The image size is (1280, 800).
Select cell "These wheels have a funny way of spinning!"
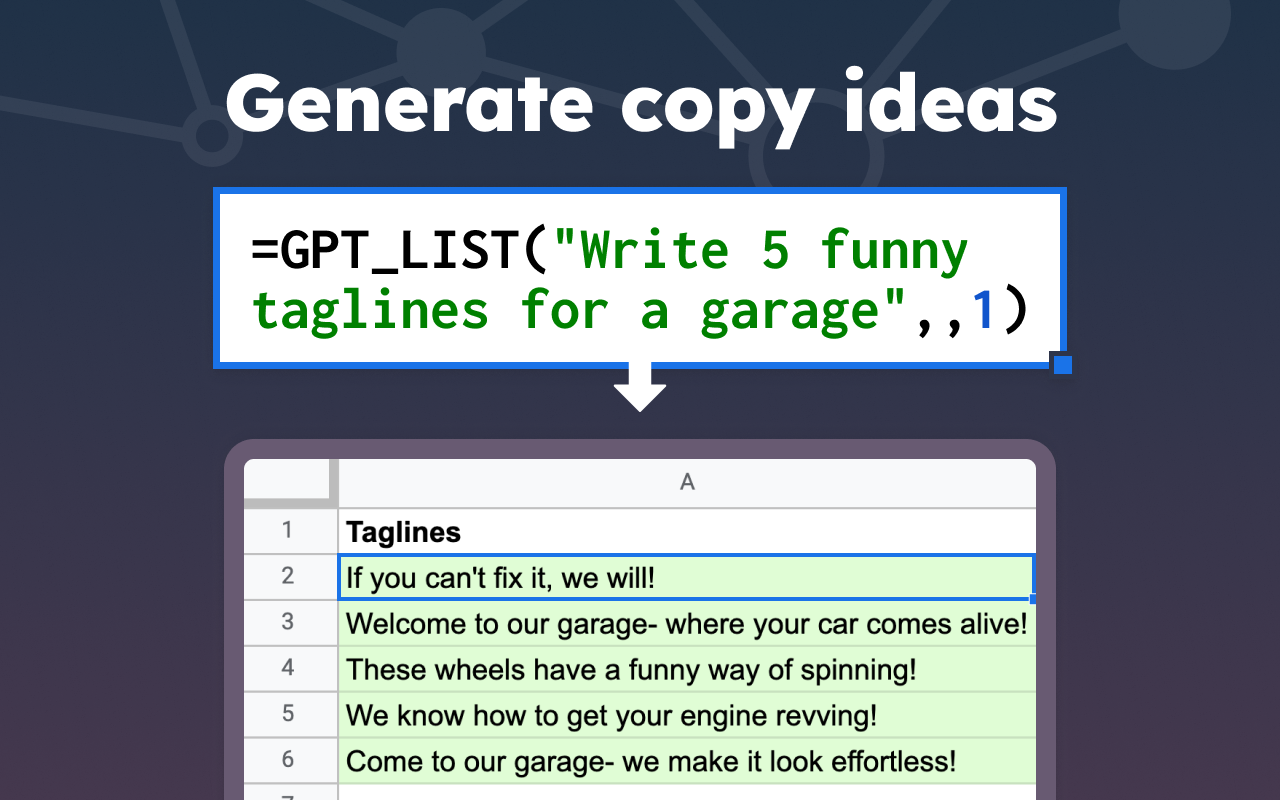tap(687, 670)
